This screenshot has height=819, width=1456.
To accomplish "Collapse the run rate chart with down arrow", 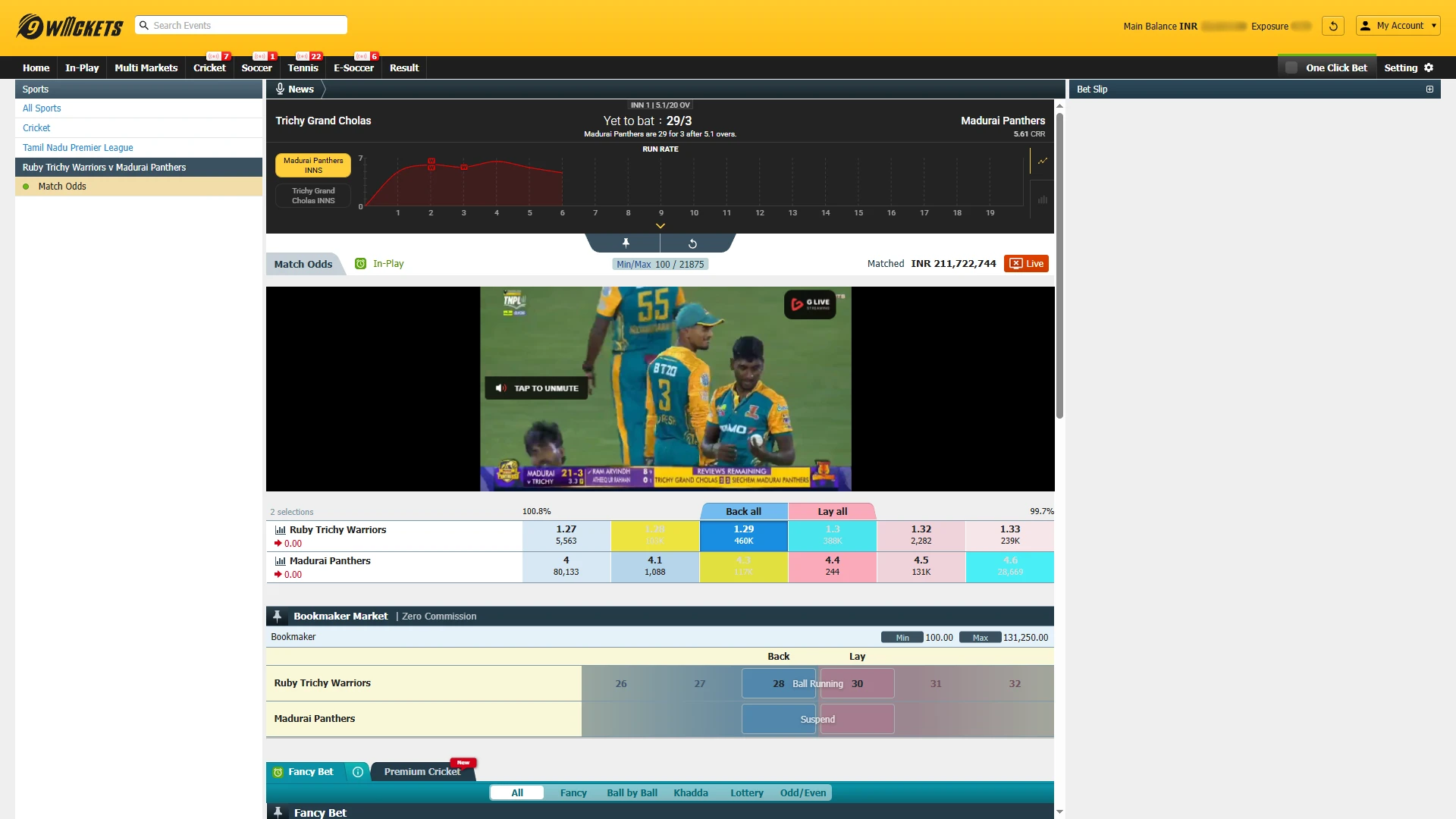I will pyautogui.click(x=660, y=225).
